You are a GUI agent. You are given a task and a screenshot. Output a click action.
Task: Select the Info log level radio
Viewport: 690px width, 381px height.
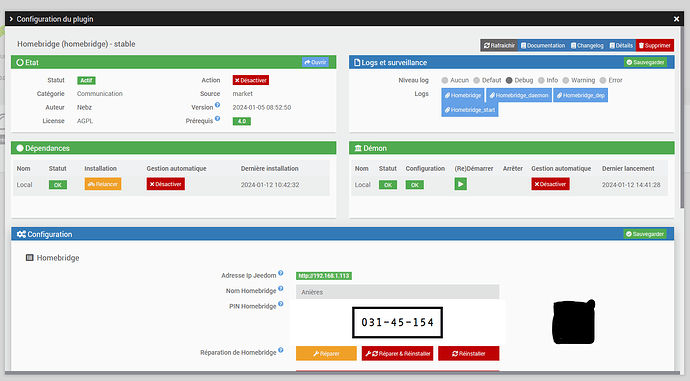pyautogui.click(x=541, y=81)
